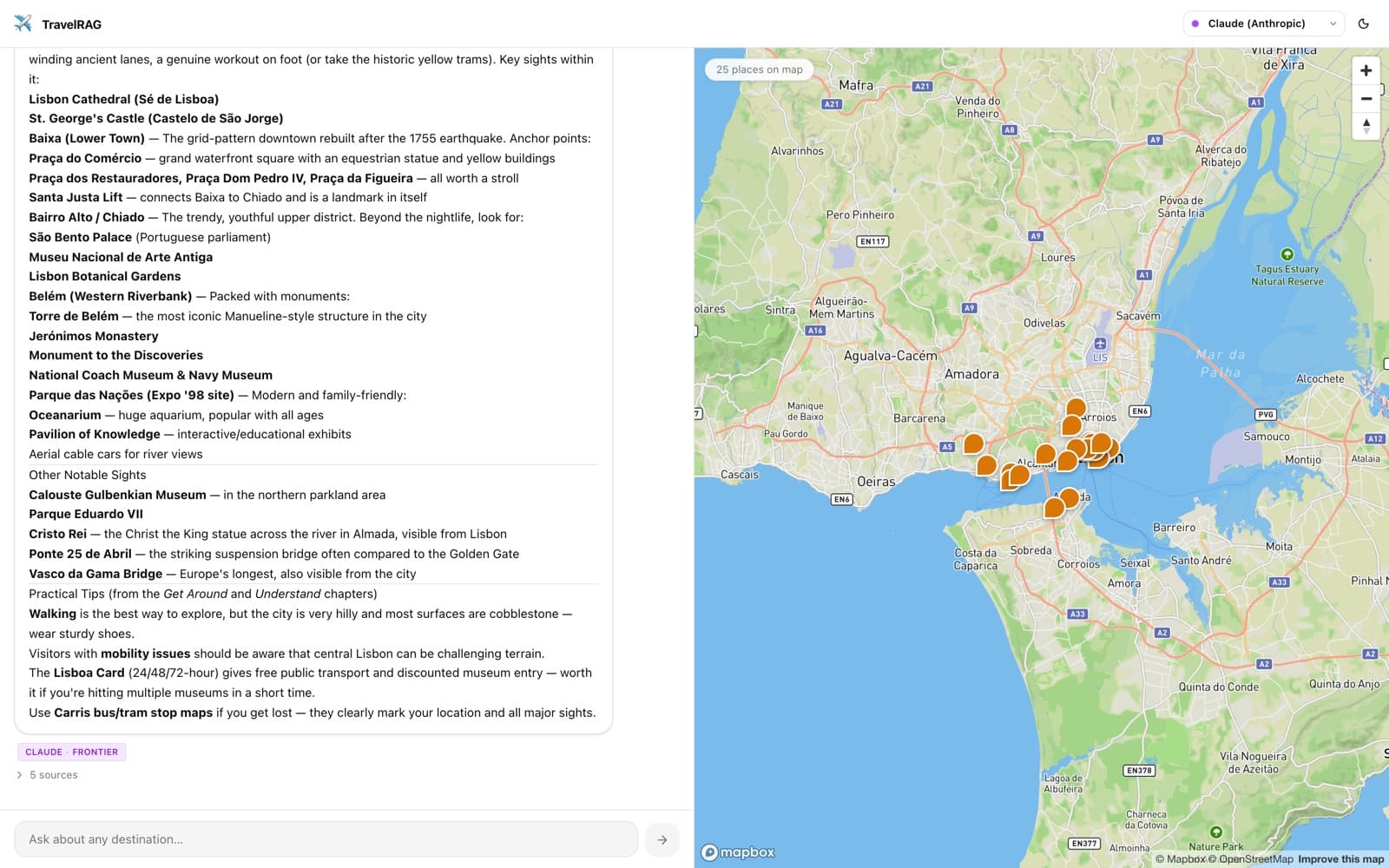Click the EN377 road shield
Image resolution: width=1389 pixels, height=868 pixels.
pos(1084,843)
